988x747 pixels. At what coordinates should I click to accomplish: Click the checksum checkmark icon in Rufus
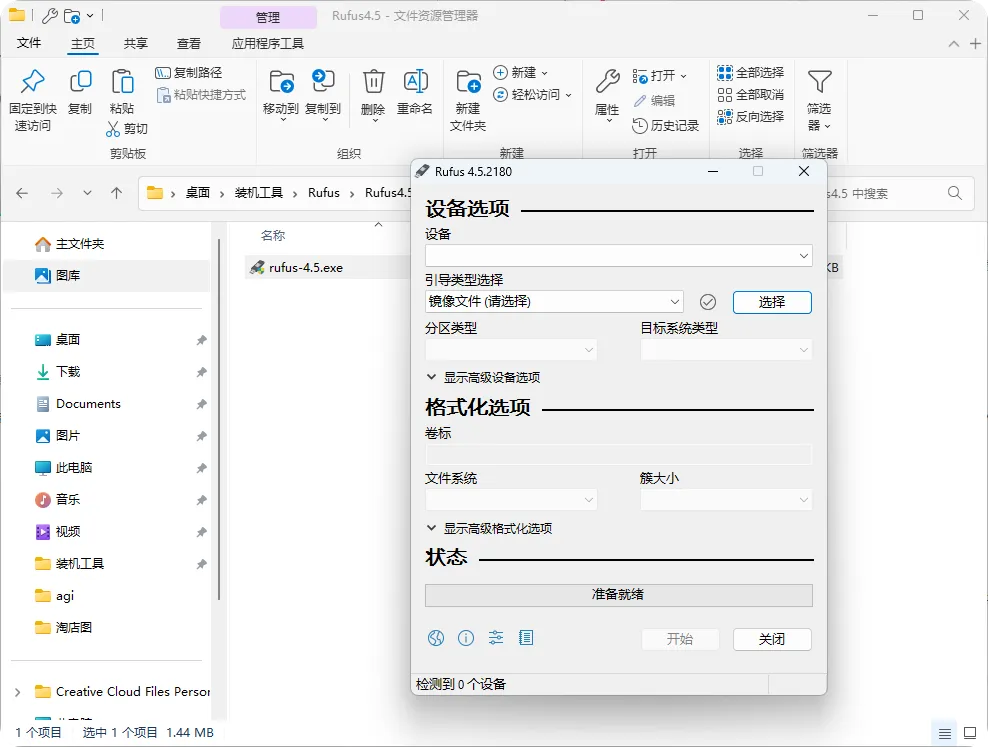(708, 302)
